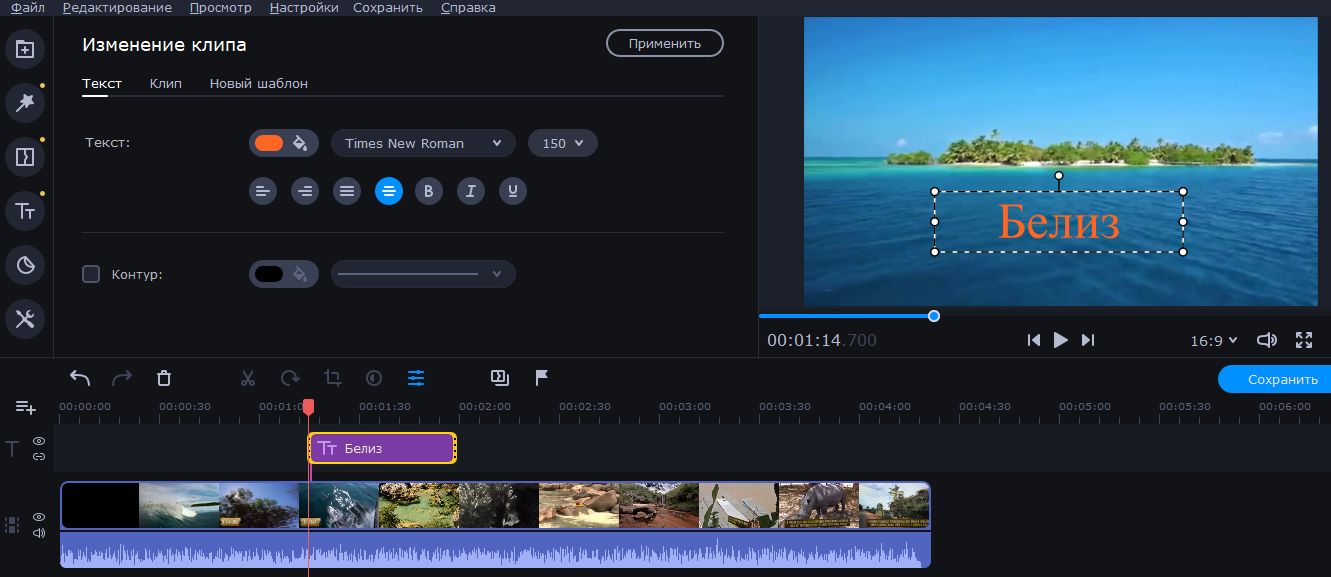
Task: Enable the Контур outline checkbox
Action: (91, 274)
